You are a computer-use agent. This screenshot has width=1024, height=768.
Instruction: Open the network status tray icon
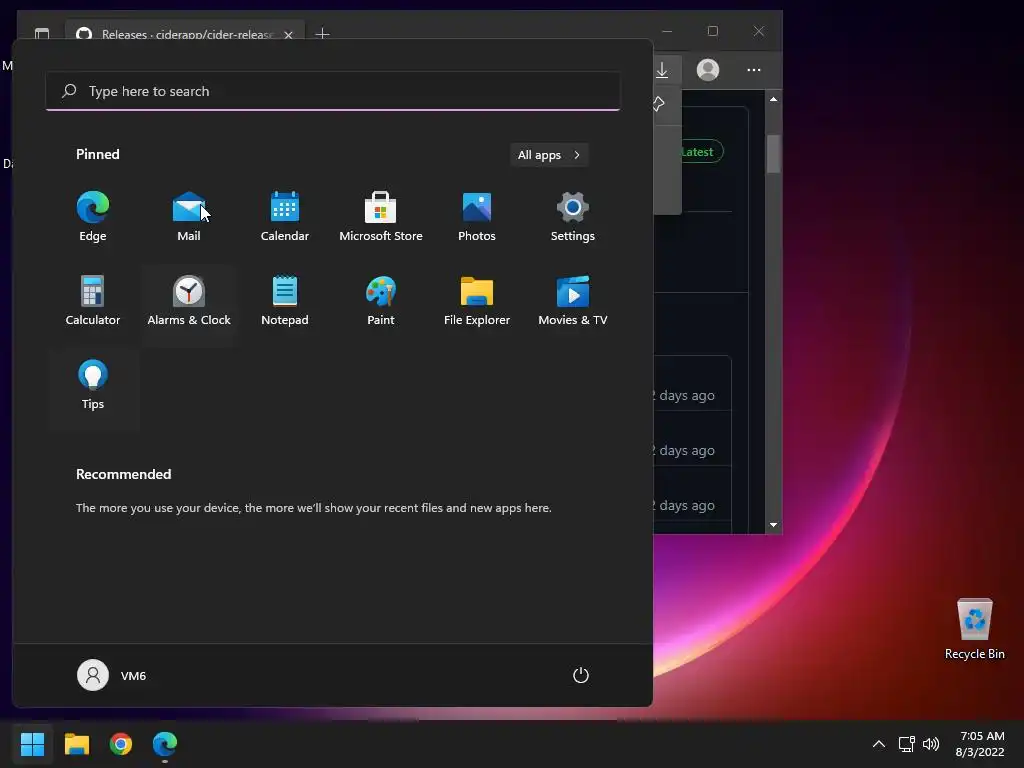point(906,744)
